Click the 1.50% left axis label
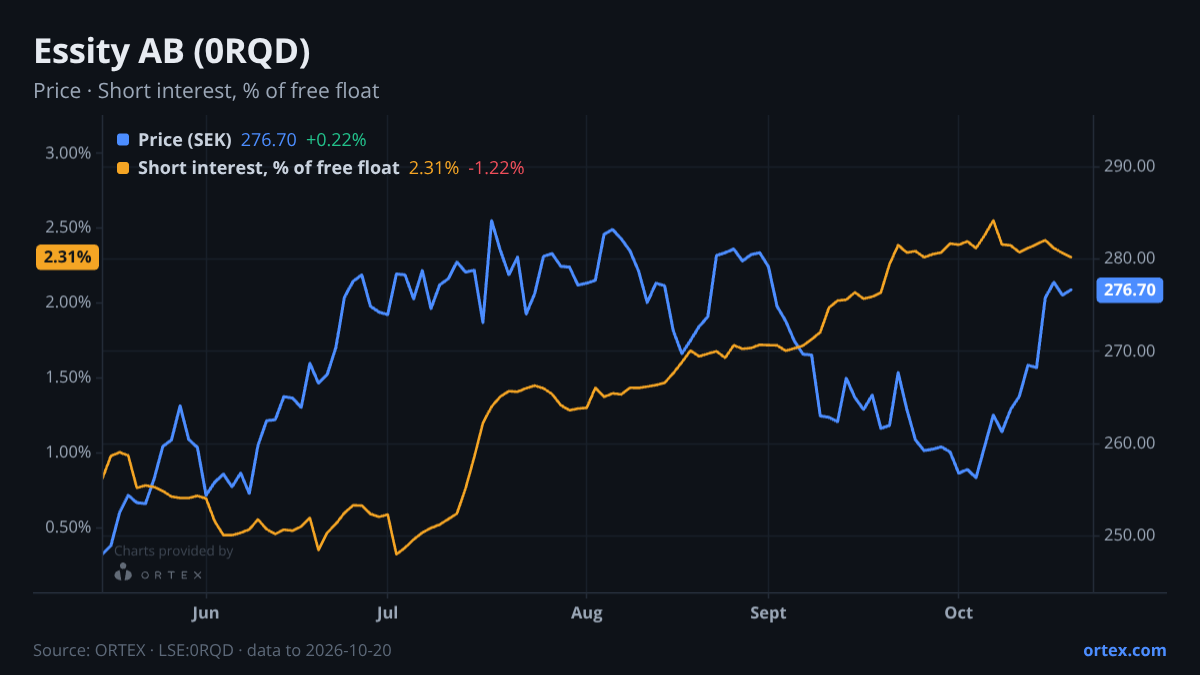The width and height of the screenshot is (1200, 675). click(x=68, y=377)
